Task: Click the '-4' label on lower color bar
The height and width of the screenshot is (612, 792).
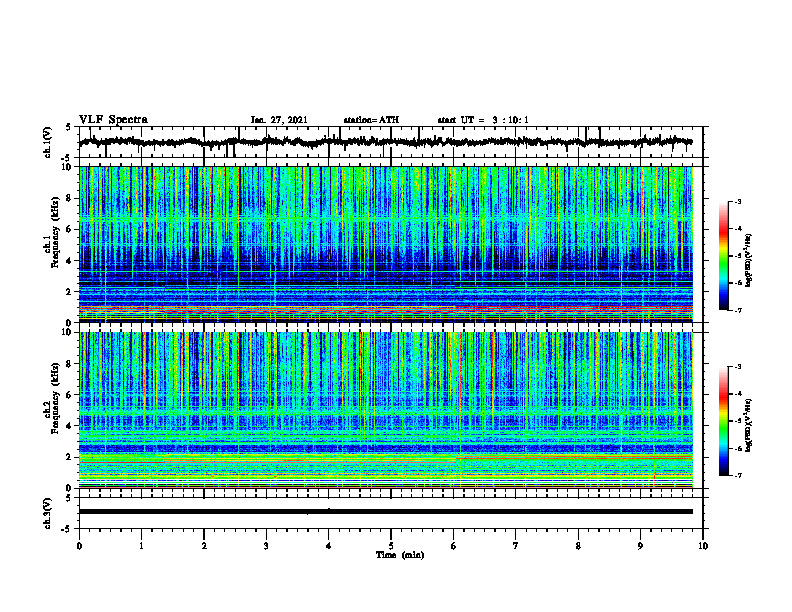Action: (x=737, y=394)
